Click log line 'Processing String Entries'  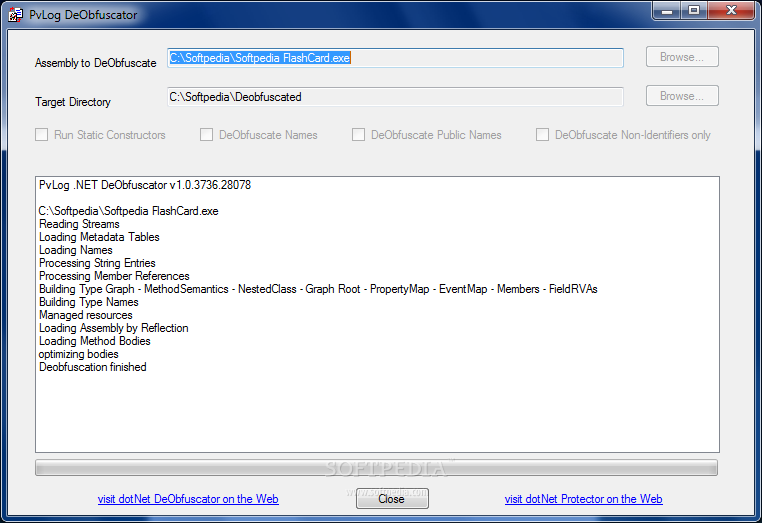(97, 263)
